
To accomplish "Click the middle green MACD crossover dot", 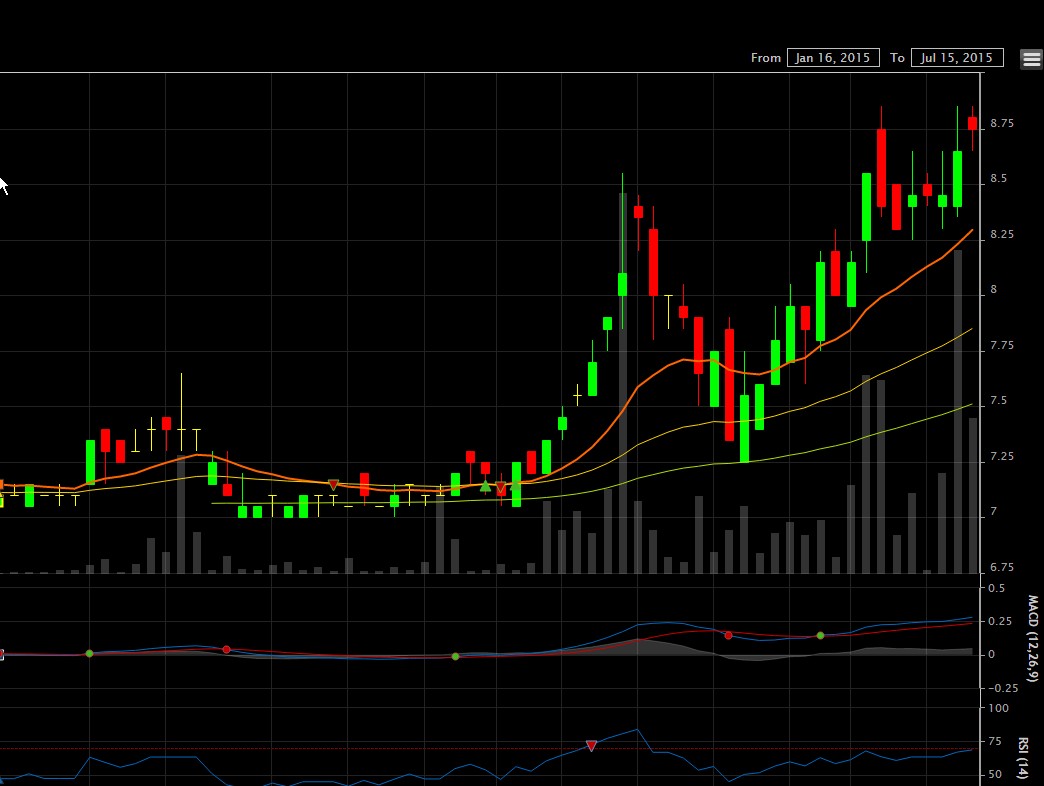I will point(455,656).
